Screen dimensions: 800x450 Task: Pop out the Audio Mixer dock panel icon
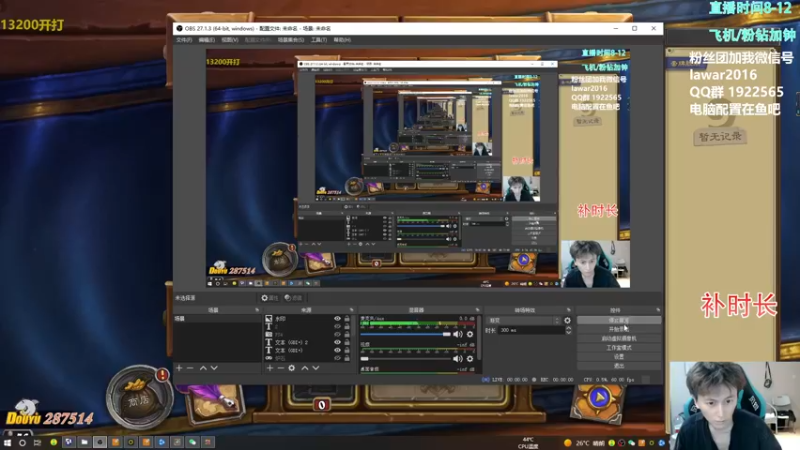click(x=478, y=310)
